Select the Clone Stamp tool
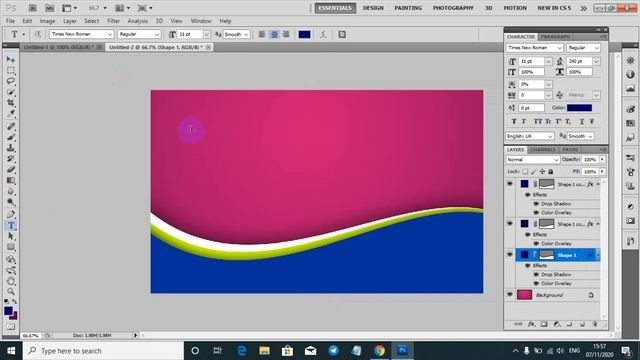640x360 pixels. (11, 148)
